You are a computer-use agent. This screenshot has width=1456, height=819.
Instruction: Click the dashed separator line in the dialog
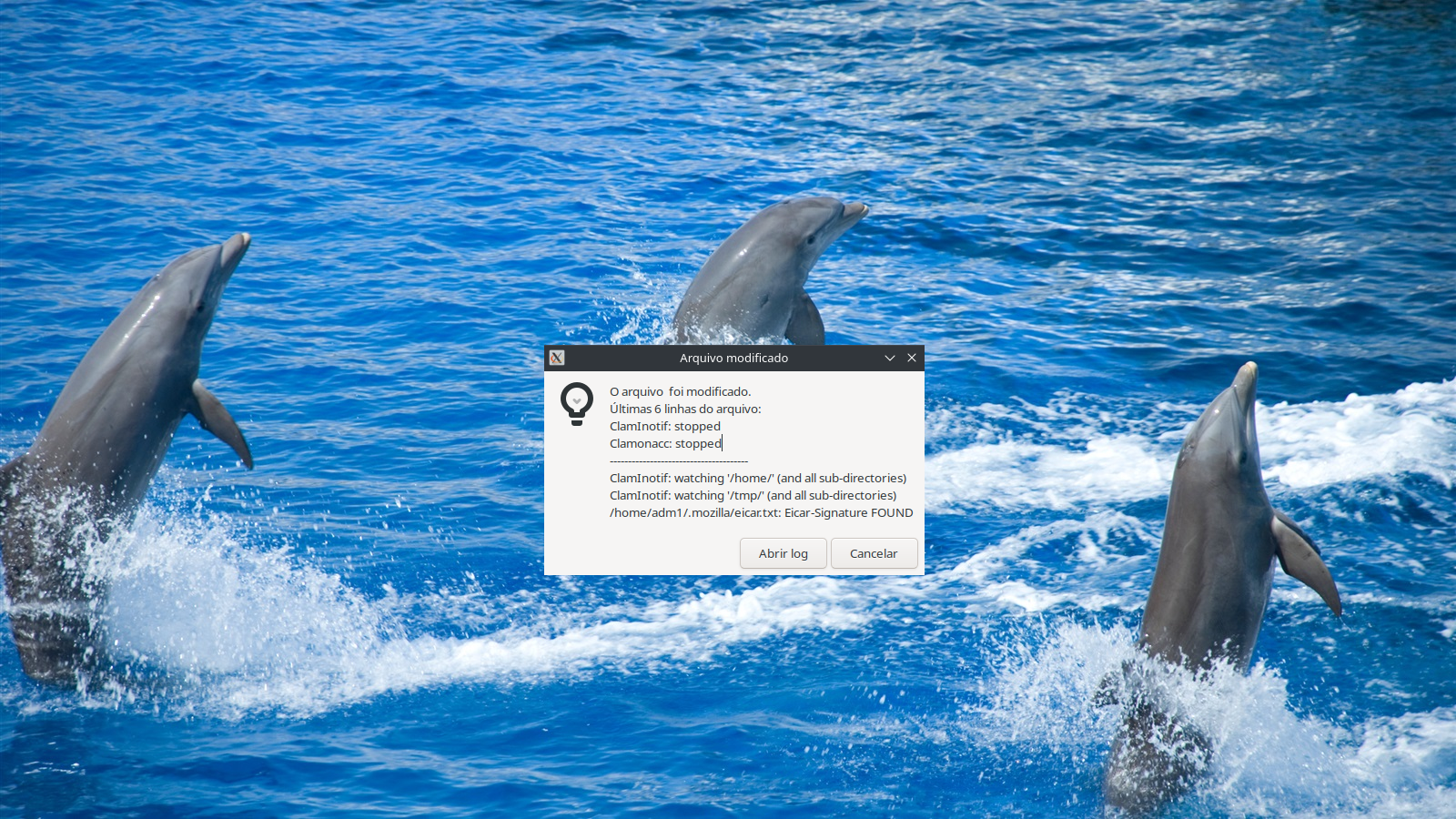point(679,461)
